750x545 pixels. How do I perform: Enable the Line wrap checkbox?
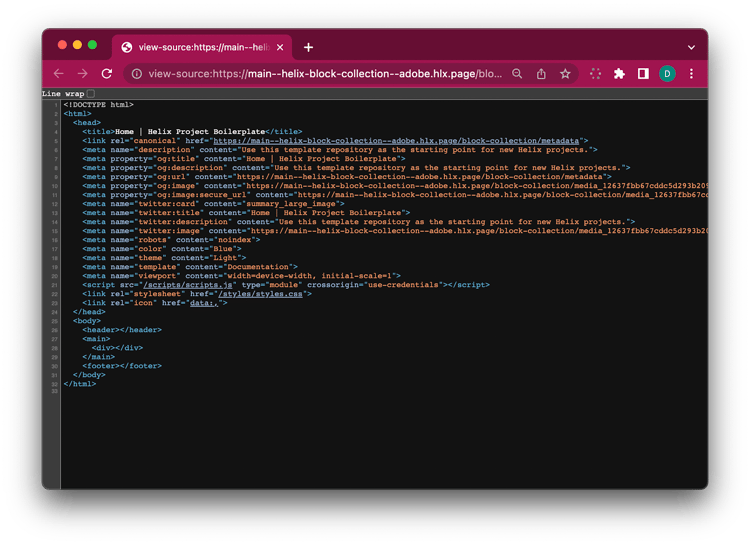[91, 93]
